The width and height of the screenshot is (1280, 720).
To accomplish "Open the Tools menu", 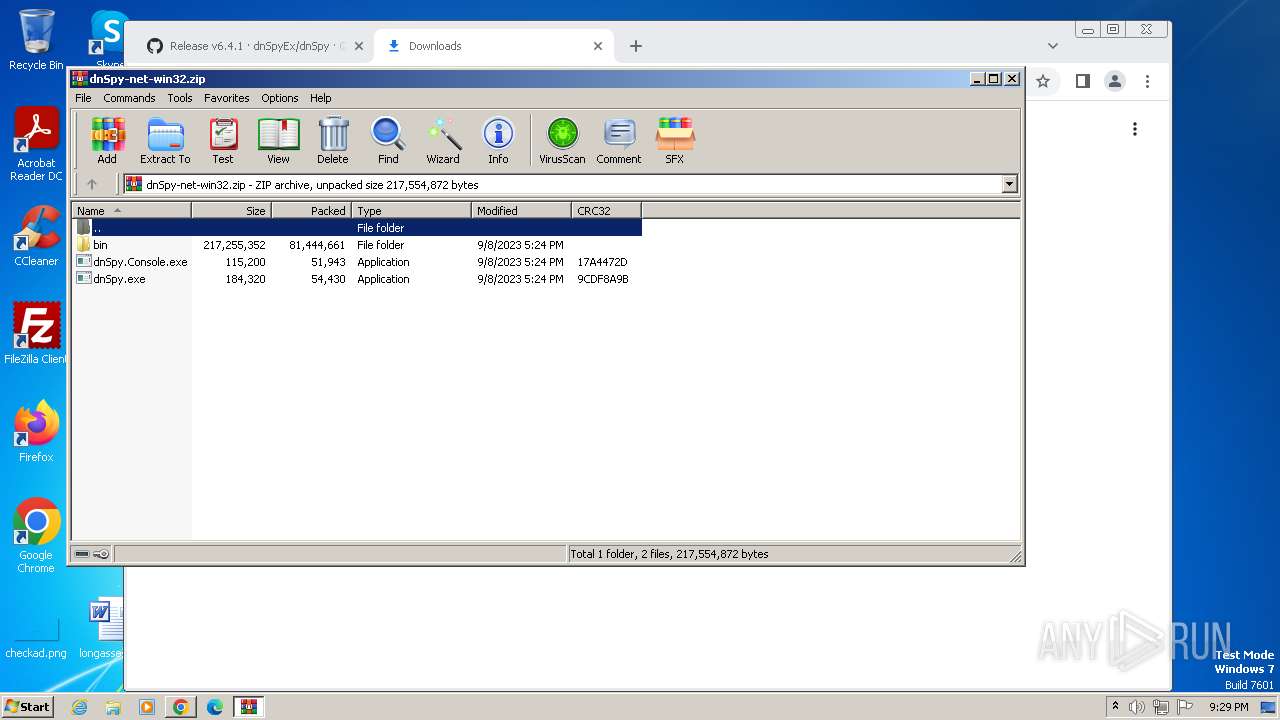I will (x=180, y=98).
